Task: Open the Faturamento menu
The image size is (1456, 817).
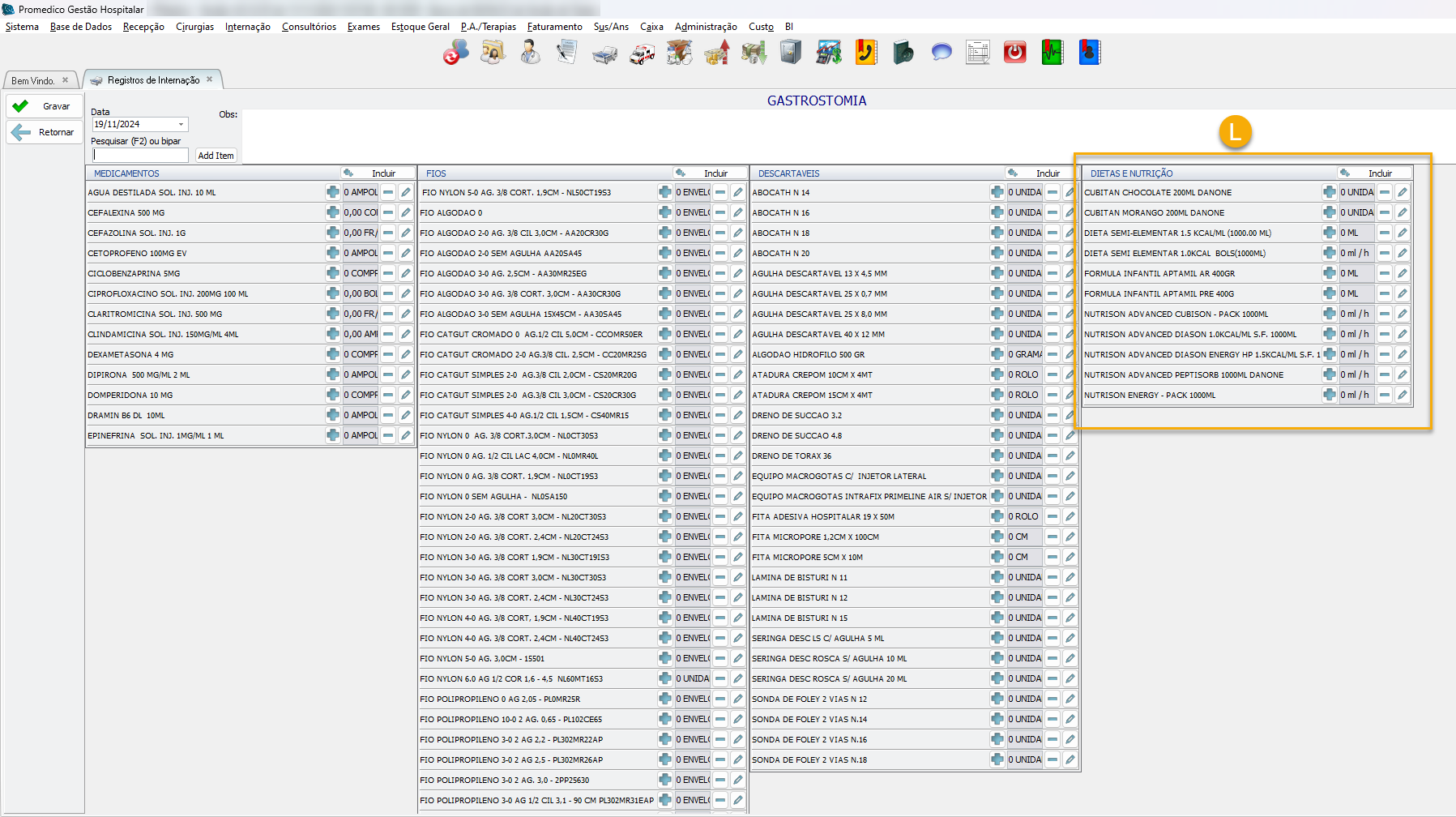Action: click(554, 27)
